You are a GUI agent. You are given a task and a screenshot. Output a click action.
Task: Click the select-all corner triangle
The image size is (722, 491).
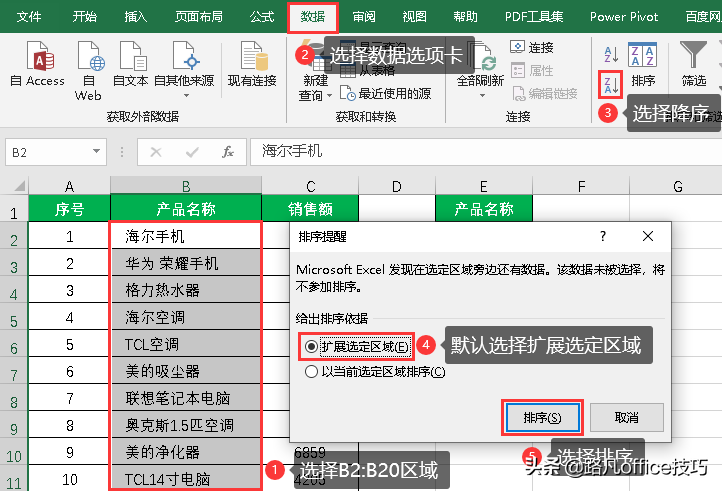click(x=19, y=186)
